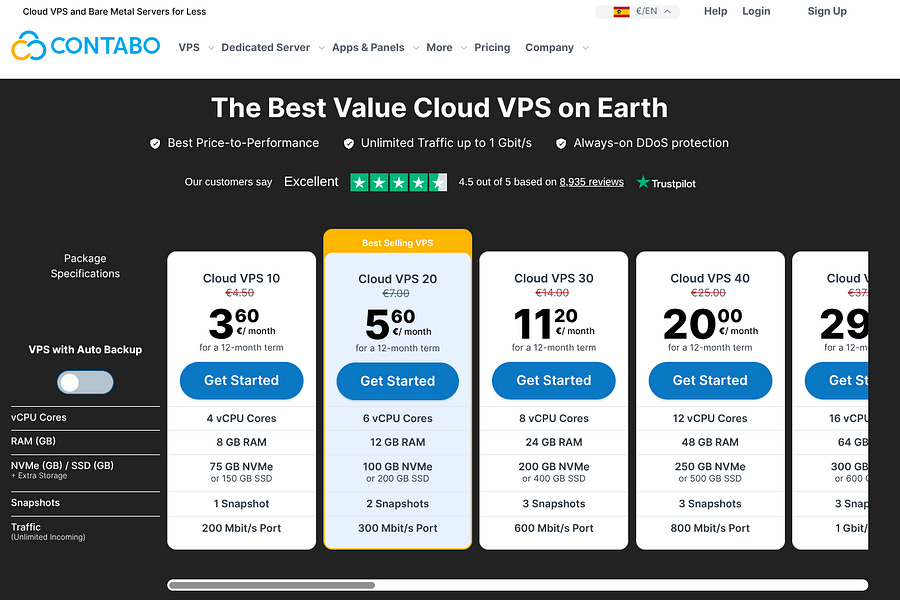900x600 pixels.
Task: Click the 4 vCPU Cores cell
Action: coord(242,419)
